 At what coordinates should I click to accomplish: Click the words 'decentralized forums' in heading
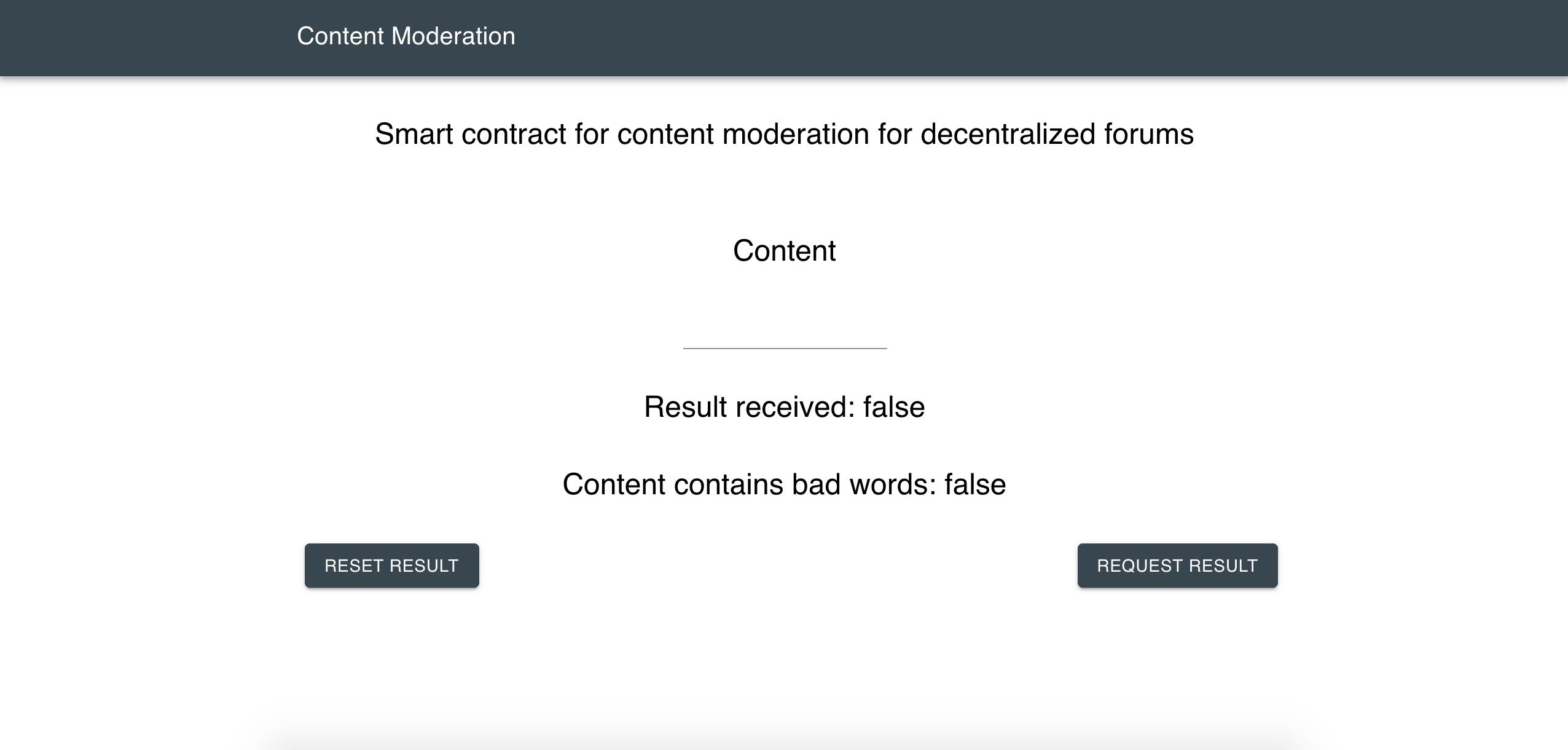point(1057,134)
